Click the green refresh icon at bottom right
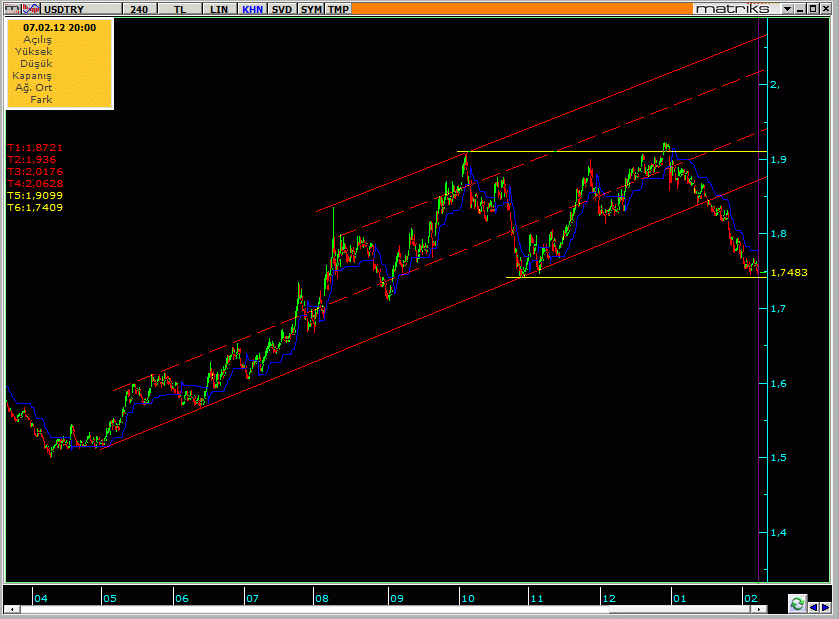Screen dimensions: 839x619 coord(797,604)
